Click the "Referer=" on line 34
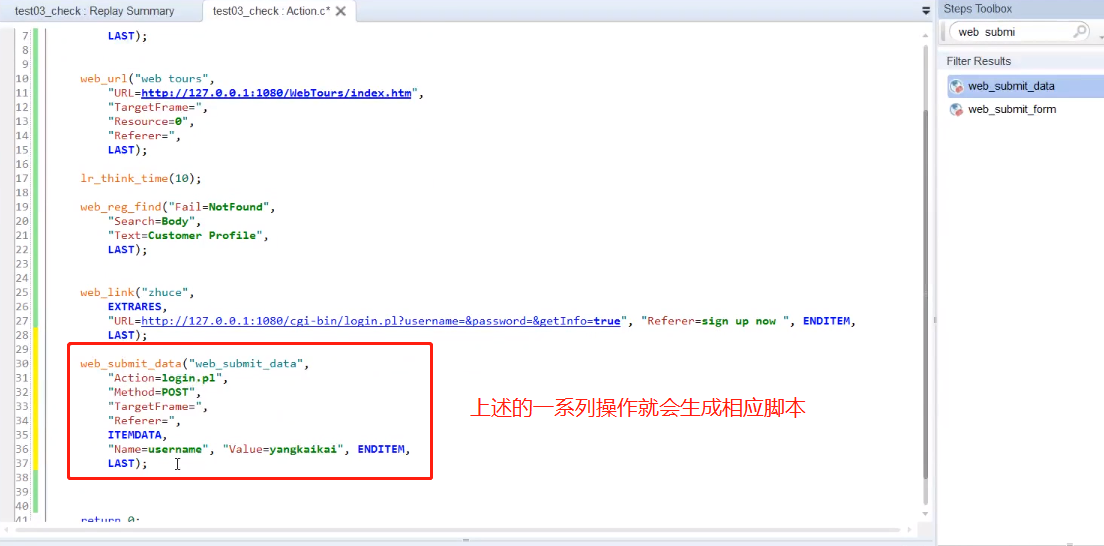1104x546 pixels. tap(143, 421)
